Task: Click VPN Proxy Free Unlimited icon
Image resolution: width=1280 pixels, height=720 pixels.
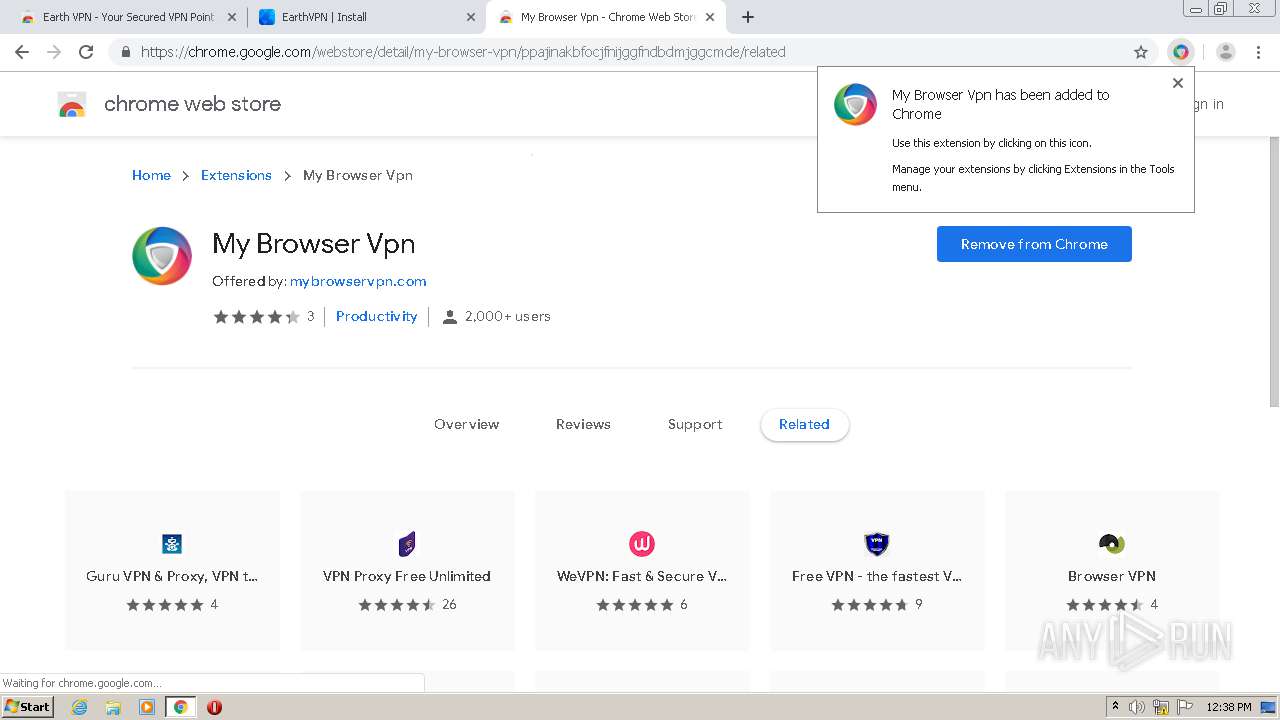Action: coord(407,544)
